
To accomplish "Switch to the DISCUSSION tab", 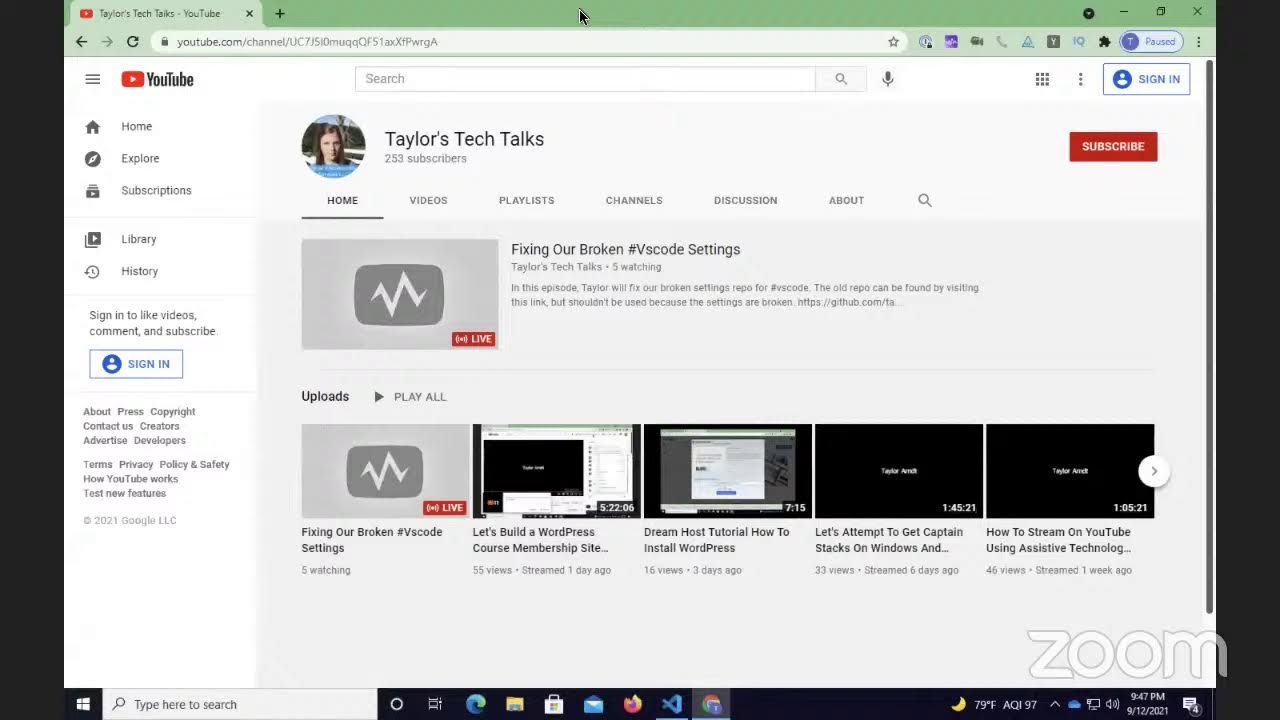I will [745, 200].
